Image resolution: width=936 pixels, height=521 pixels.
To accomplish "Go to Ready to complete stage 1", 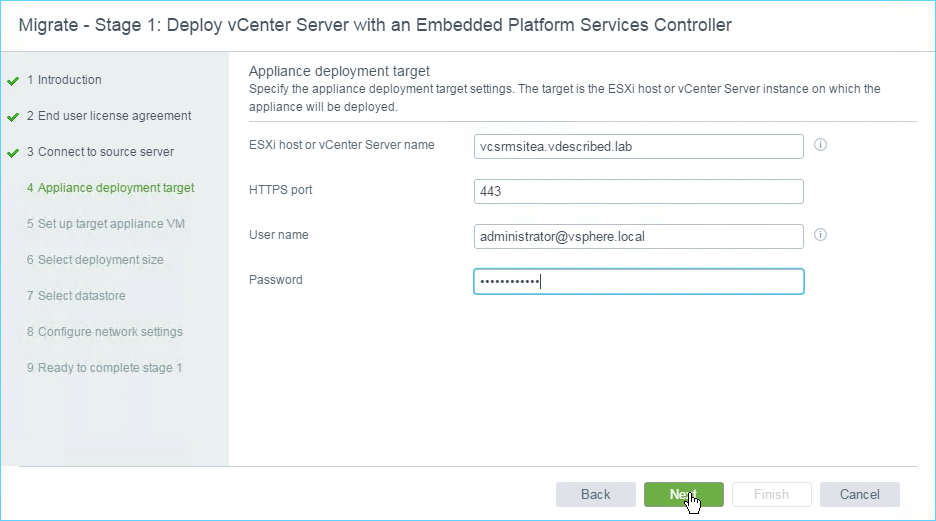I will [104, 368].
